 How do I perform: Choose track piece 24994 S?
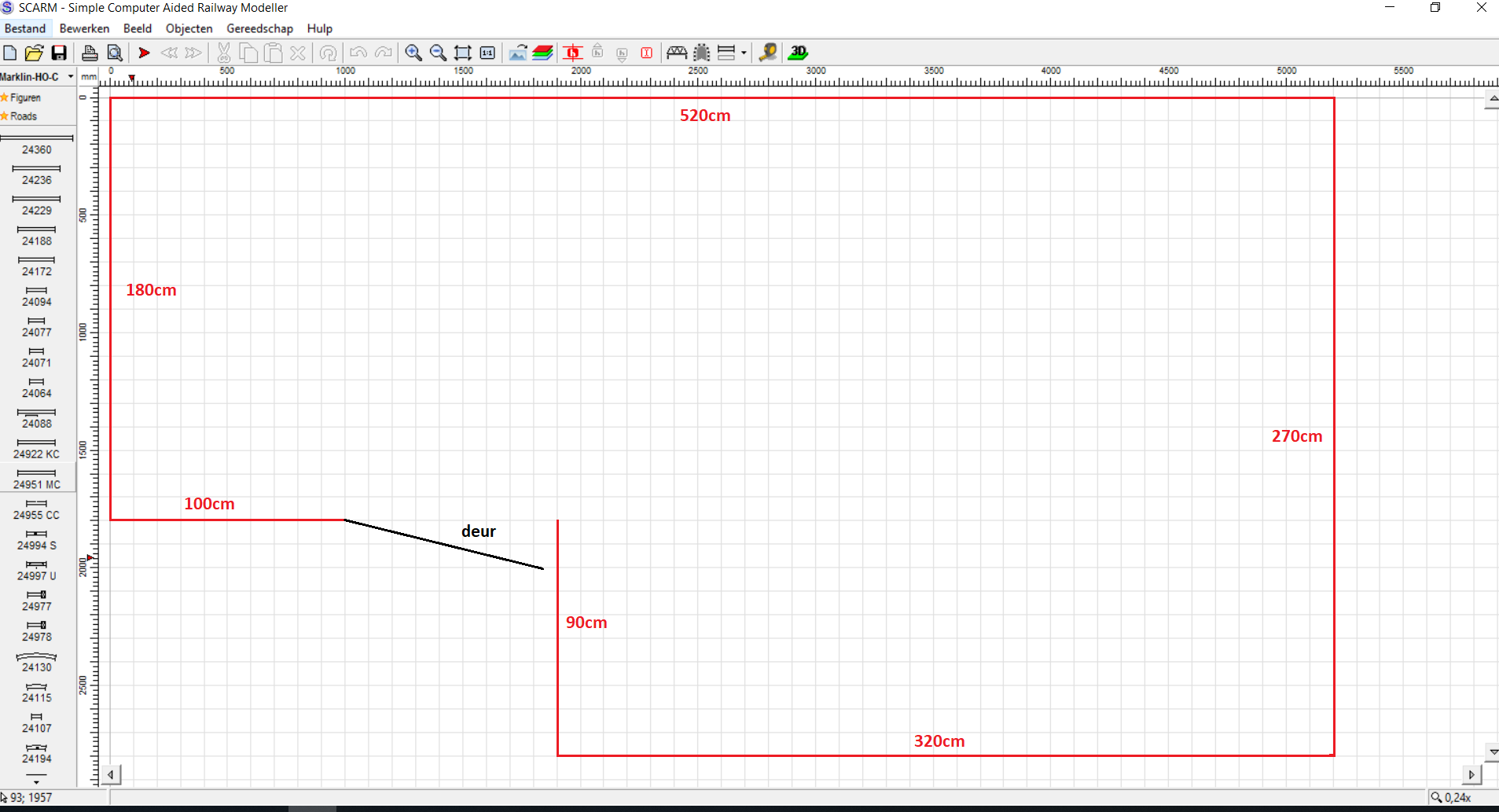tap(37, 540)
